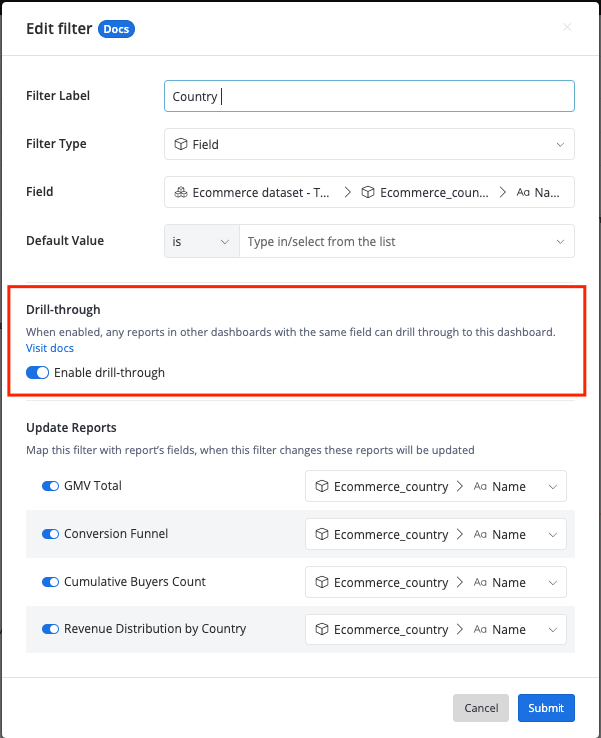Open the Filter Type dropdown
This screenshot has height=738, width=601.
coord(369,144)
